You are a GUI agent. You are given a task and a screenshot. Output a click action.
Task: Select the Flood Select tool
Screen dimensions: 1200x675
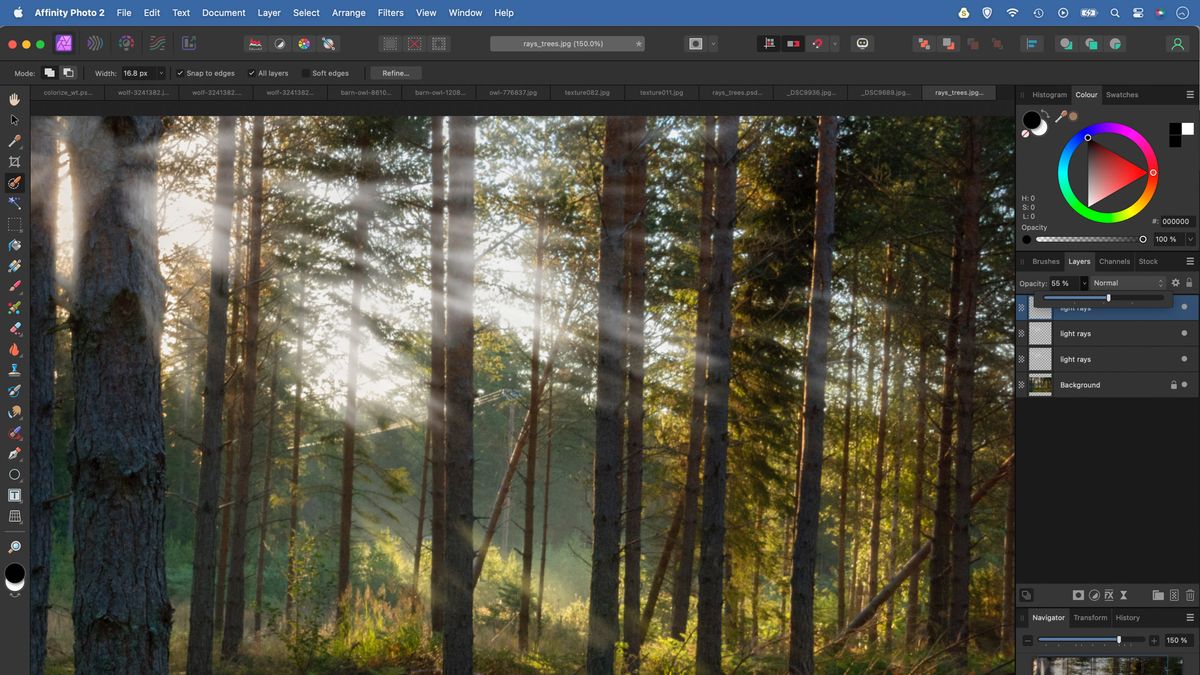click(x=14, y=203)
